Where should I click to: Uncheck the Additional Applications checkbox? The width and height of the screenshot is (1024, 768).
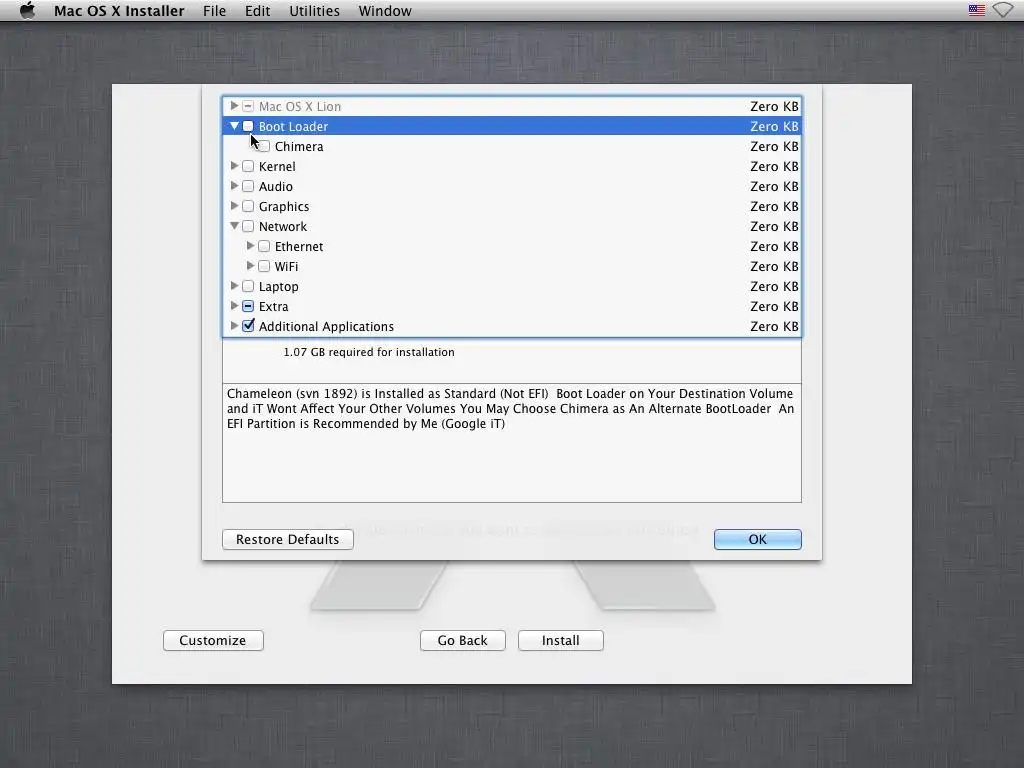pyautogui.click(x=248, y=326)
